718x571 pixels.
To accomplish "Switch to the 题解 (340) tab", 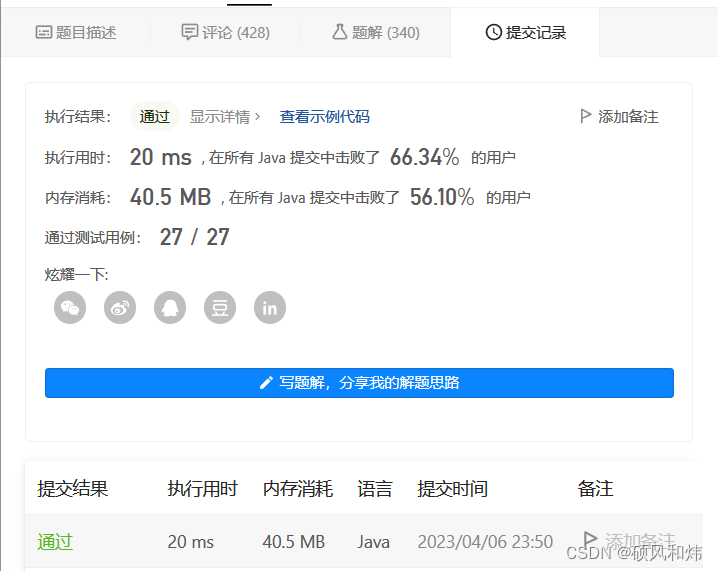I will (x=375, y=33).
